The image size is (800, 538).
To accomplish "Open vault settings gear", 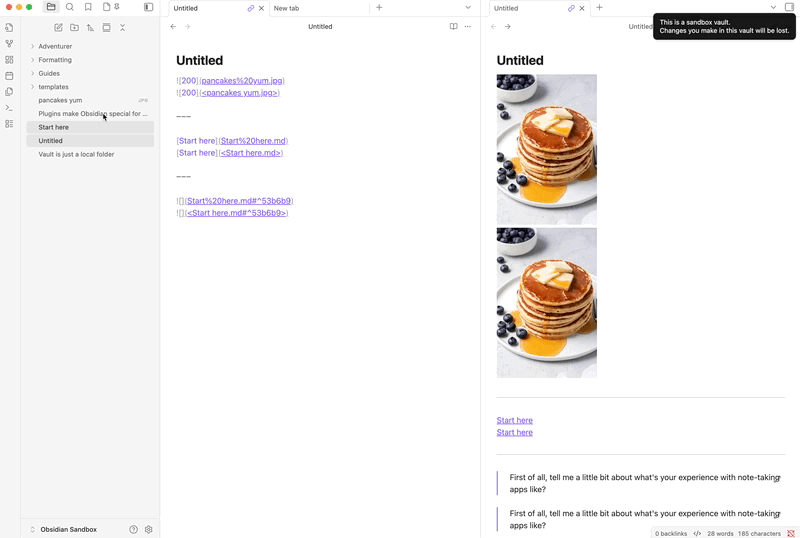I will coord(149,529).
